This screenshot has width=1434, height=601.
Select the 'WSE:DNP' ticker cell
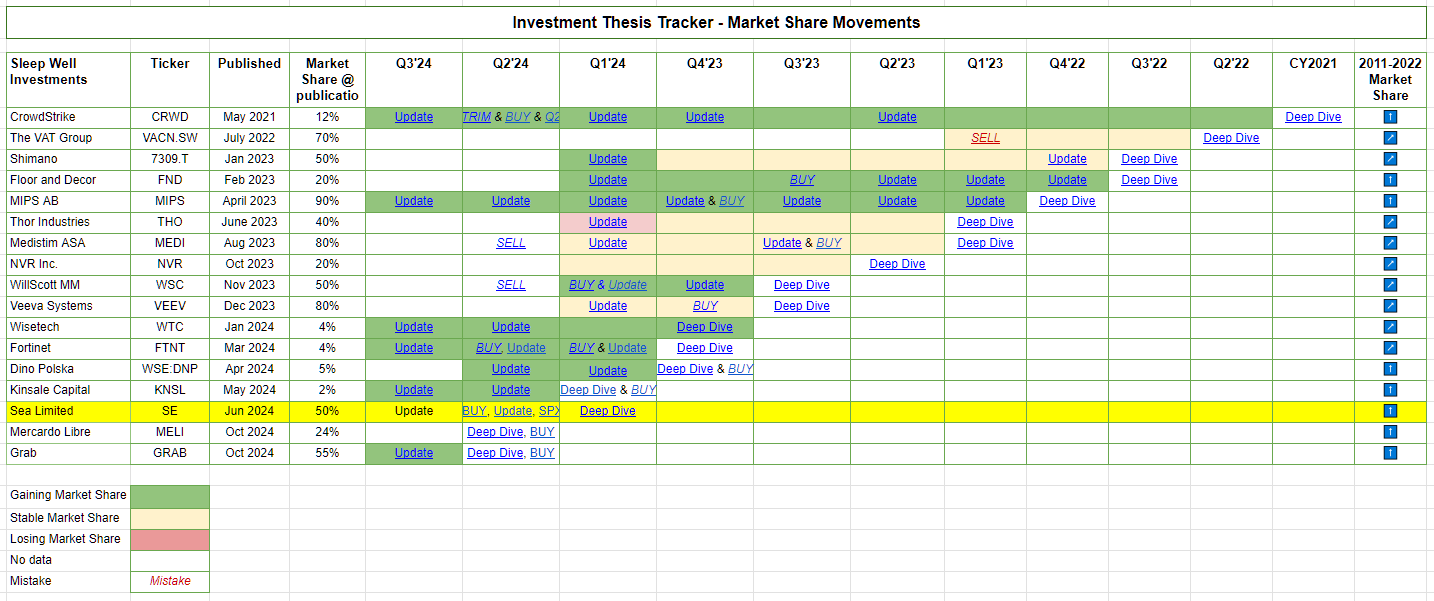170,369
